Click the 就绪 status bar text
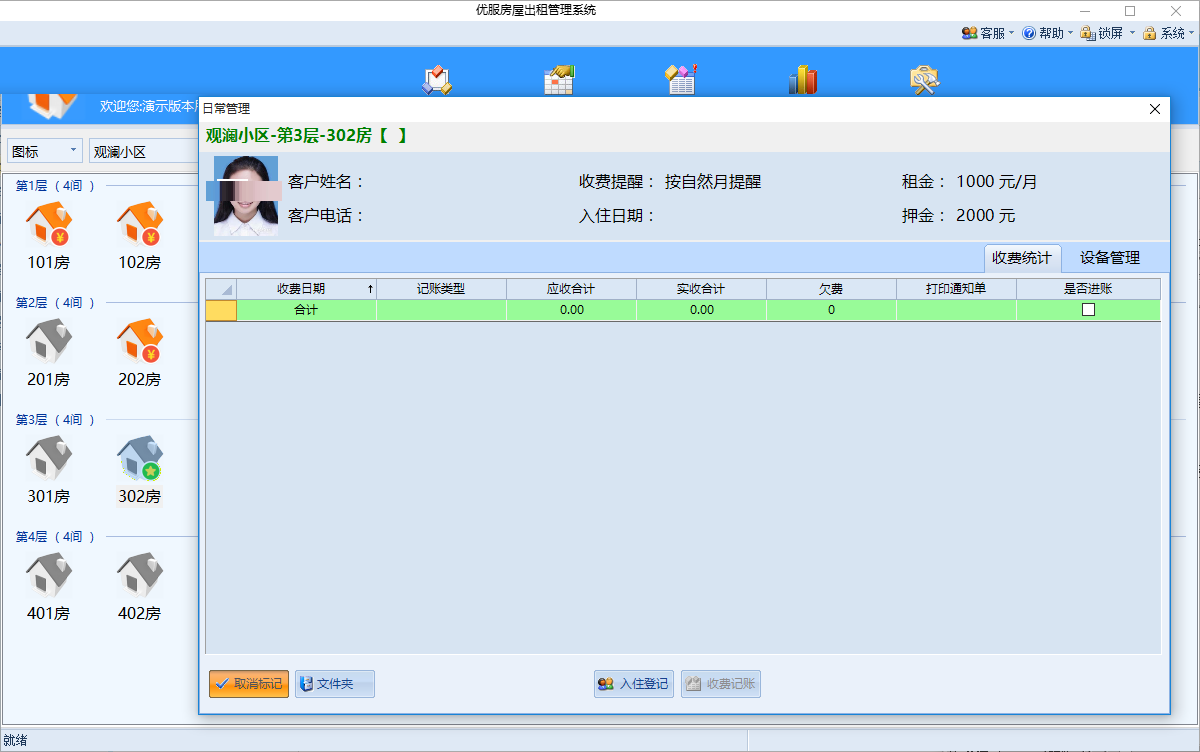The image size is (1200, 752). point(15,740)
